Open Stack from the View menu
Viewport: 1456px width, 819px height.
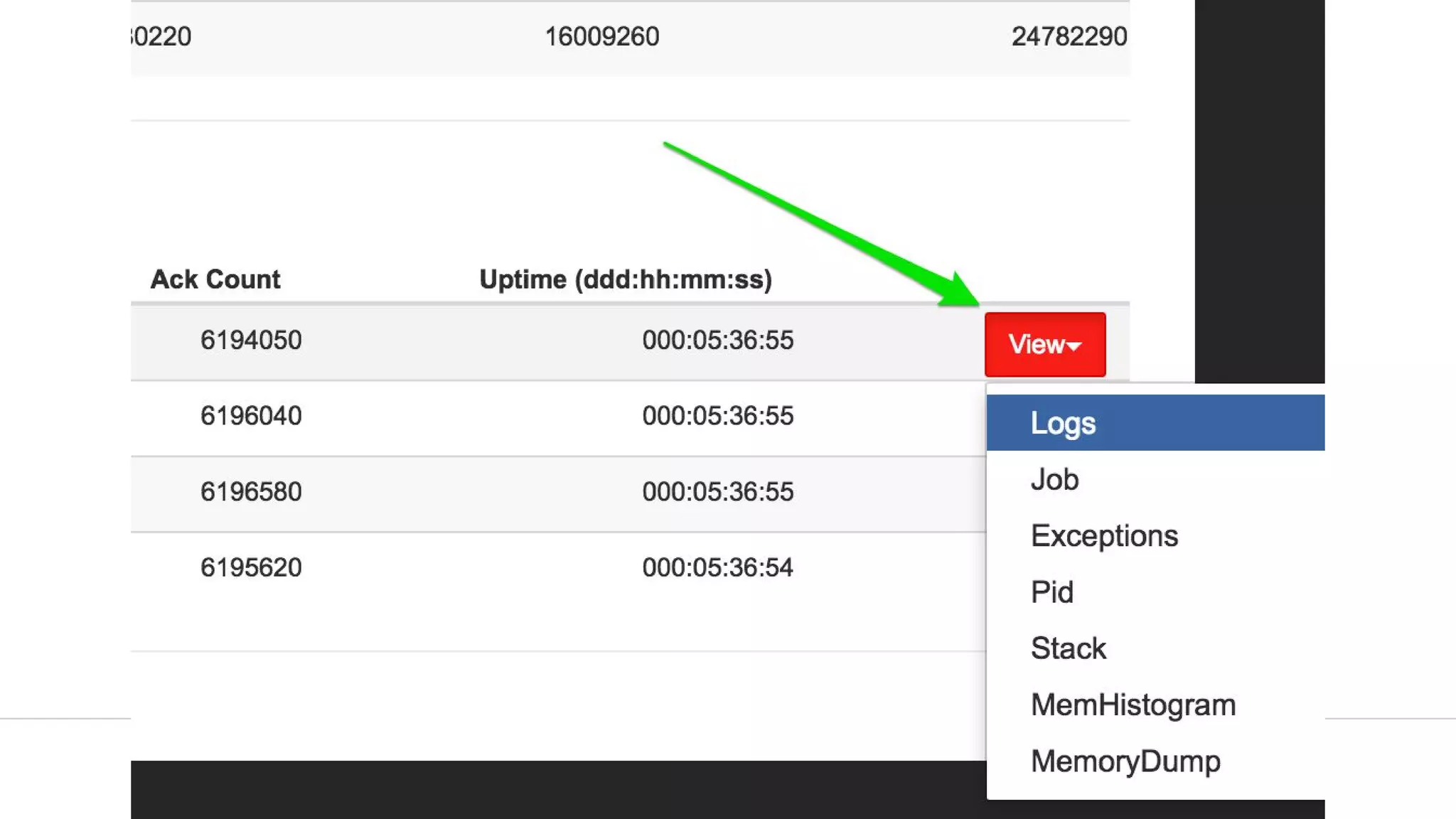click(1068, 648)
